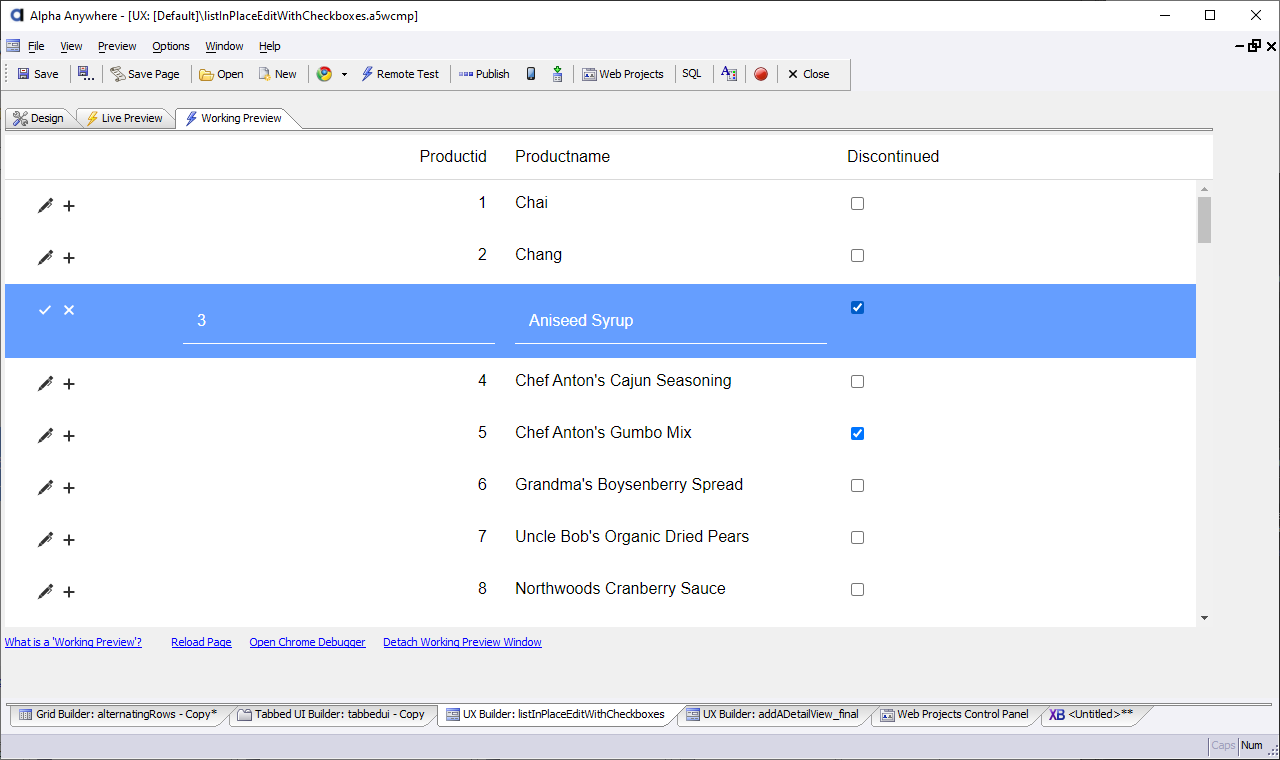Screen dimensions: 1280x760
Task: Switch to the Live Preview tab
Action: pos(124,118)
